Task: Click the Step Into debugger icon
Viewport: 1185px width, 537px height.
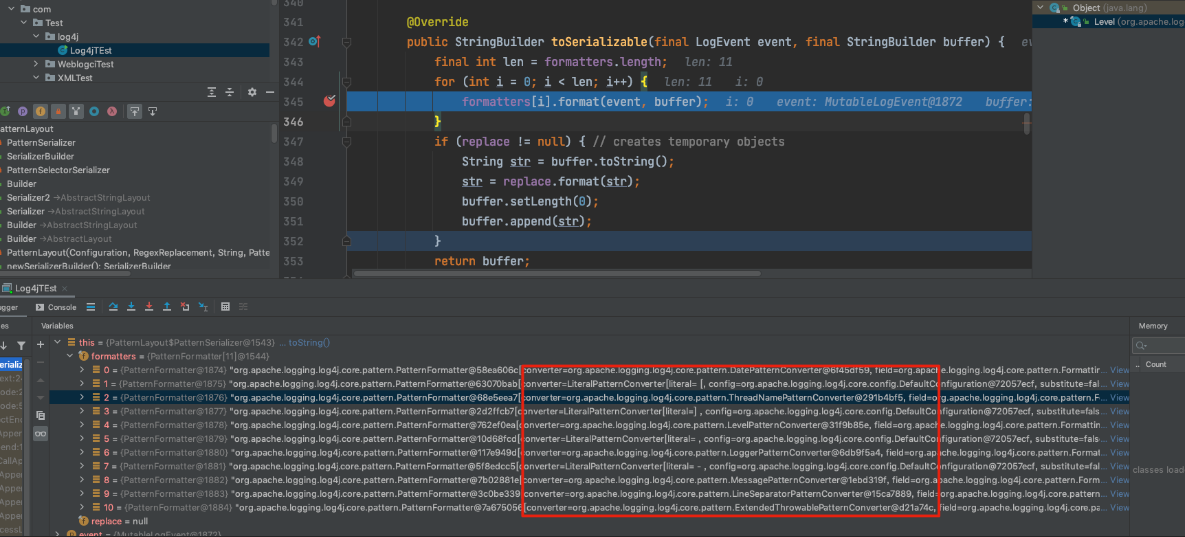Action: tap(131, 307)
